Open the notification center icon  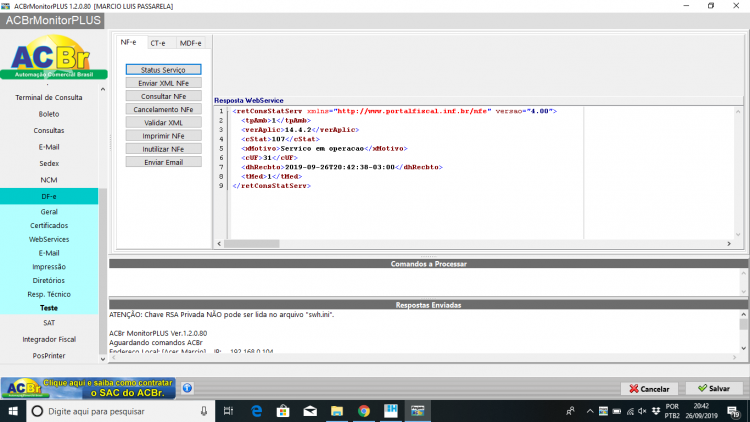(x=733, y=411)
